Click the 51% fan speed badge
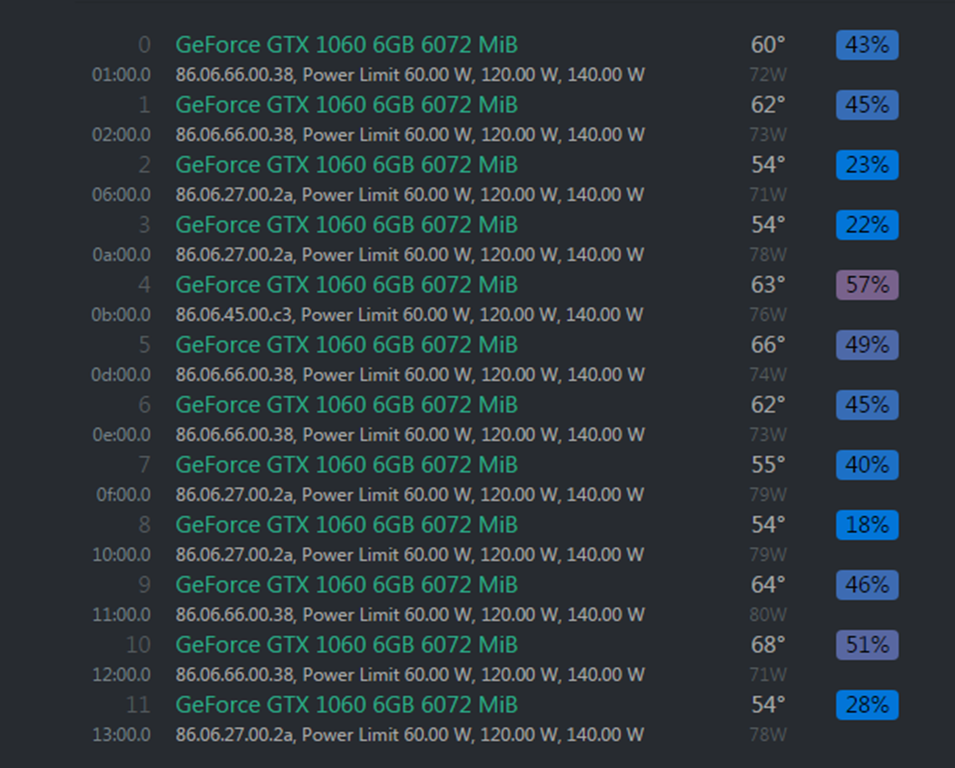955x768 pixels. pos(867,645)
